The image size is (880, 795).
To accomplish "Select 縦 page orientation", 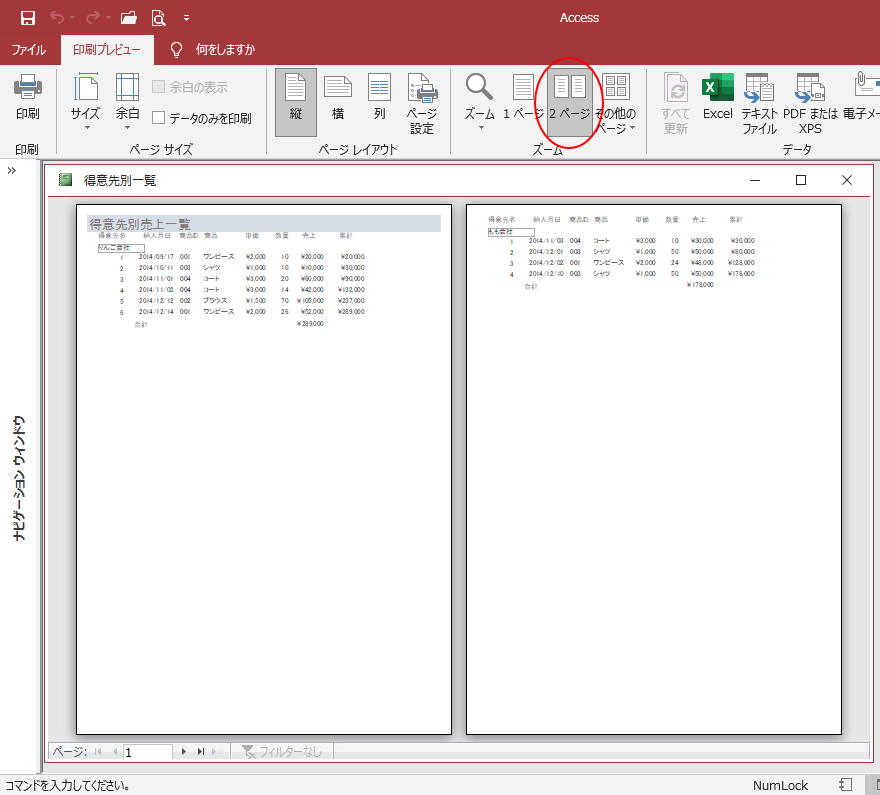I will pos(295,100).
